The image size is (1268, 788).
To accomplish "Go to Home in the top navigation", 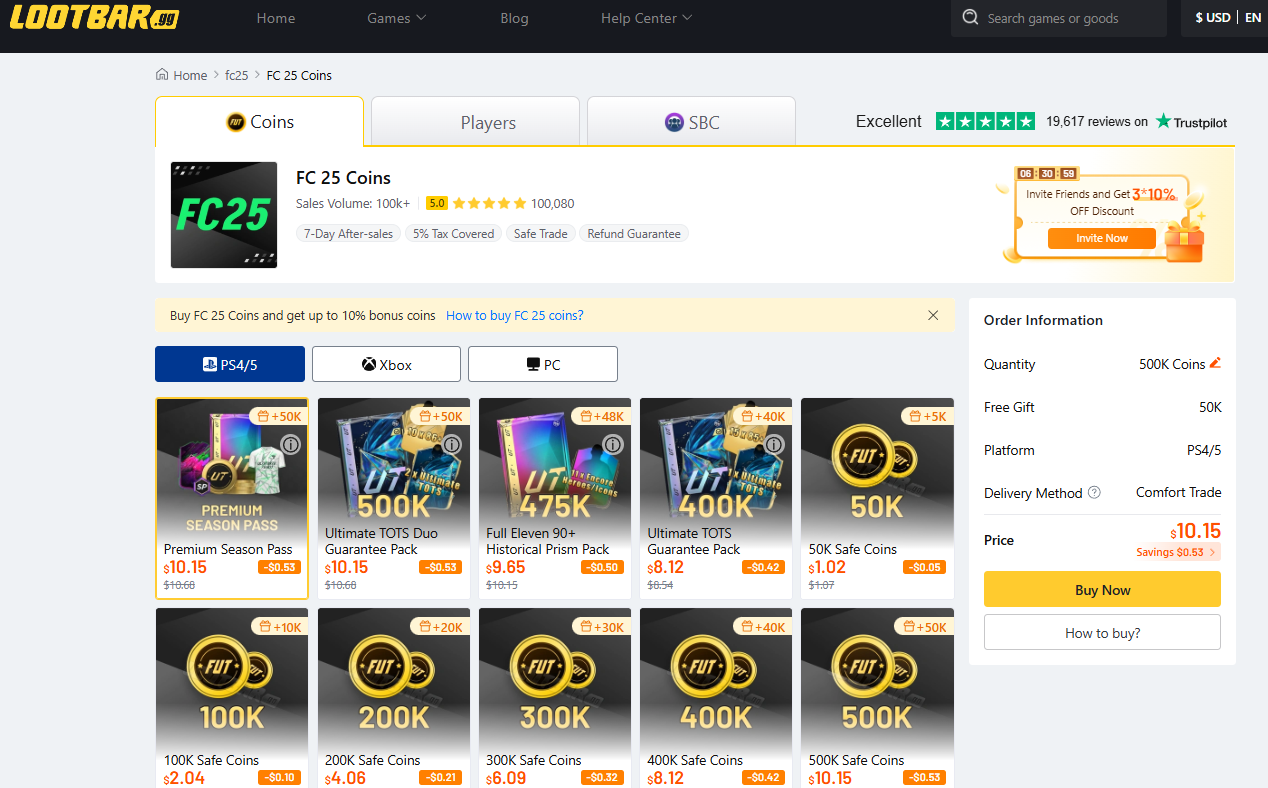I will point(276,18).
